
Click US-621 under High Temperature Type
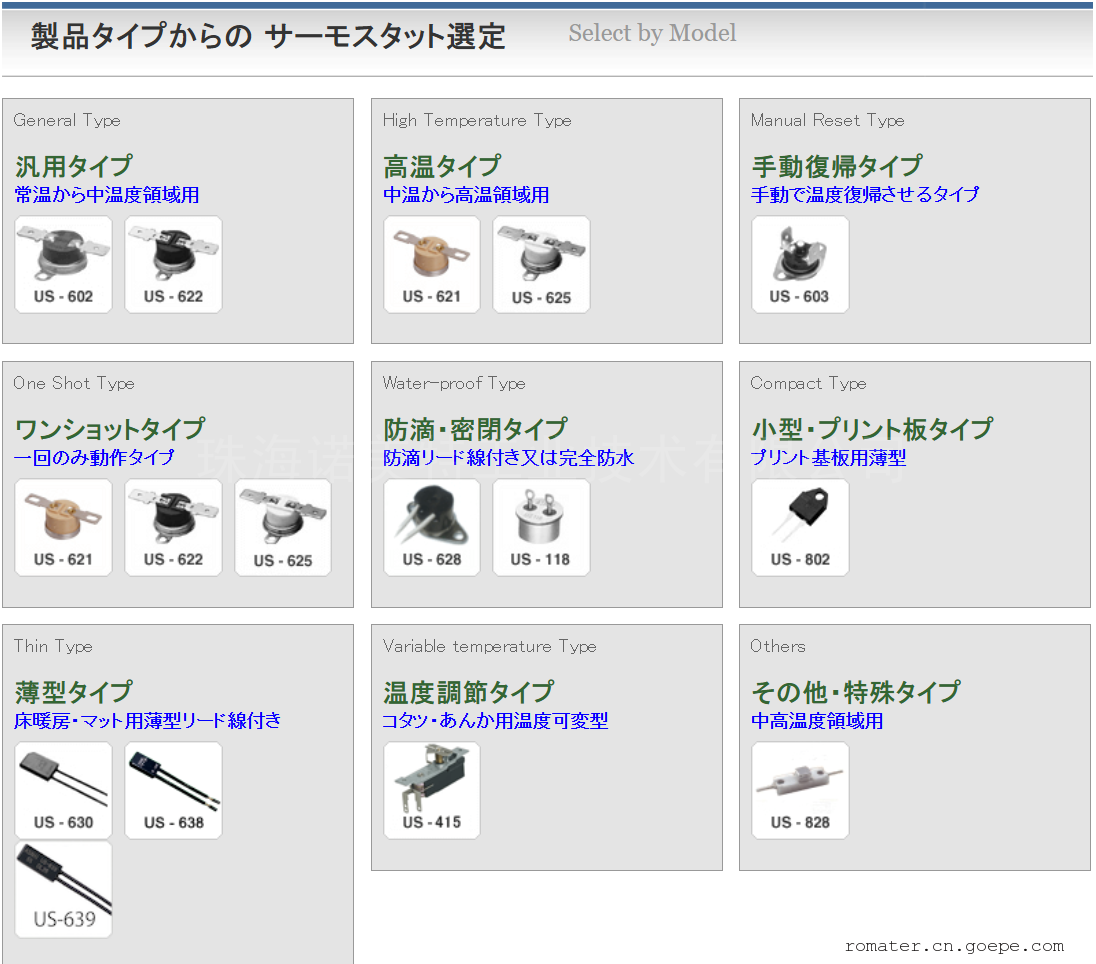click(x=432, y=264)
